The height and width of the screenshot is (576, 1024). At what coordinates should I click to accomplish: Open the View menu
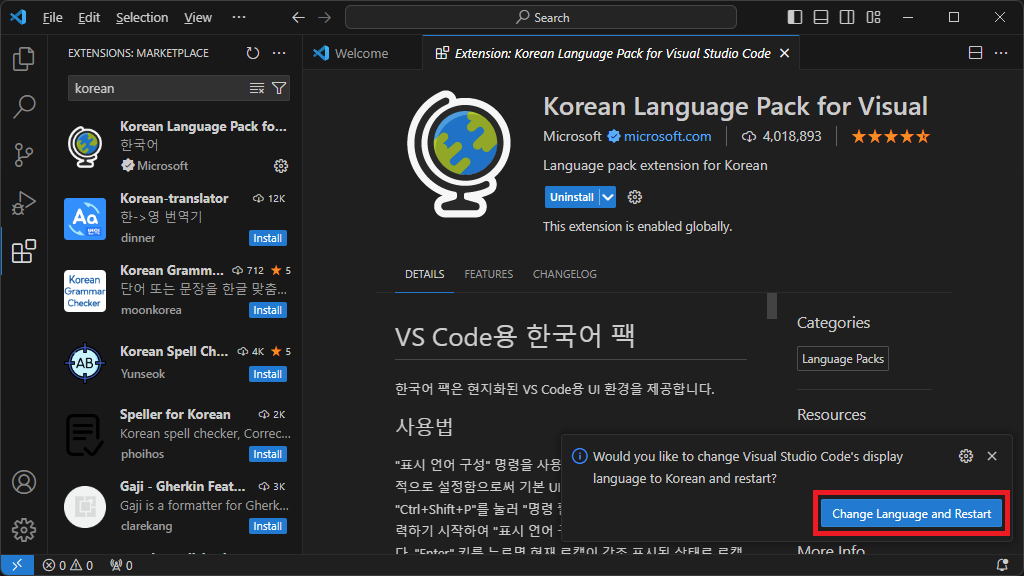pyautogui.click(x=197, y=18)
